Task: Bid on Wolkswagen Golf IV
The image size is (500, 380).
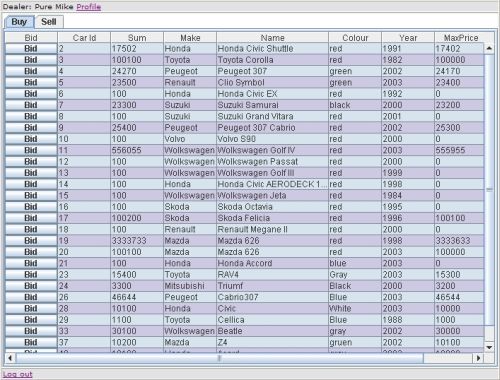Action: point(31,150)
